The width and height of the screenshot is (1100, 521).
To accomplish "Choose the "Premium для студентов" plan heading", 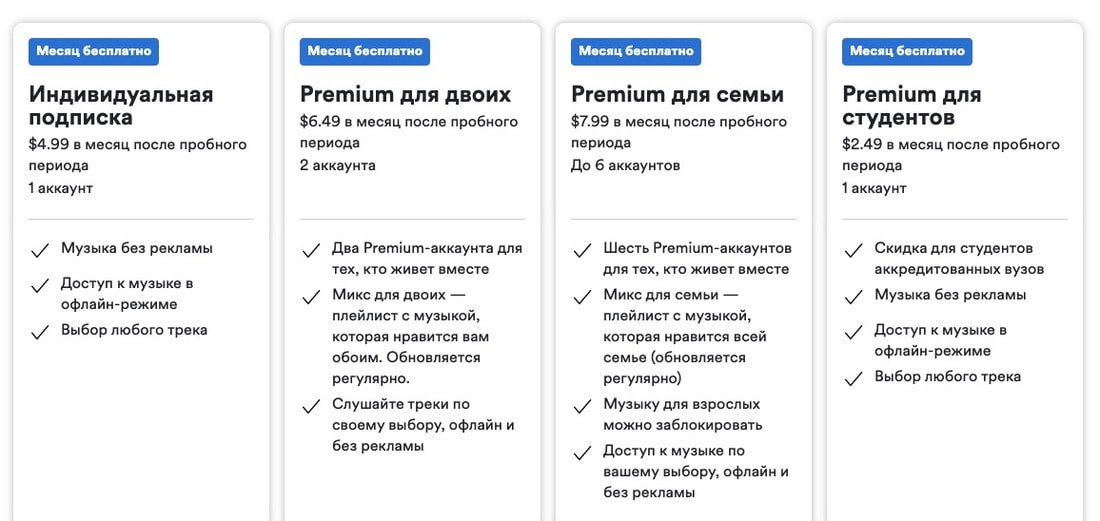I will click(x=911, y=106).
